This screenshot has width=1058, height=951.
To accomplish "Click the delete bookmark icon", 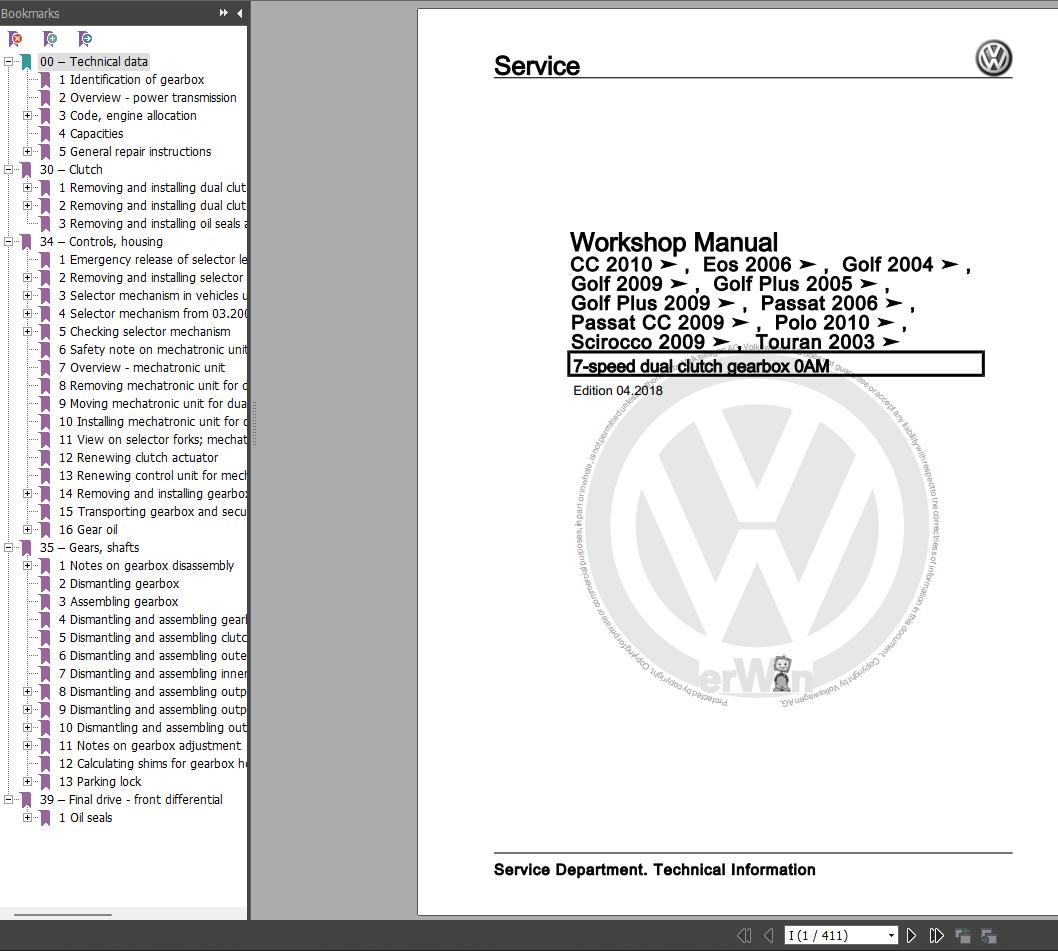I will [x=14, y=38].
